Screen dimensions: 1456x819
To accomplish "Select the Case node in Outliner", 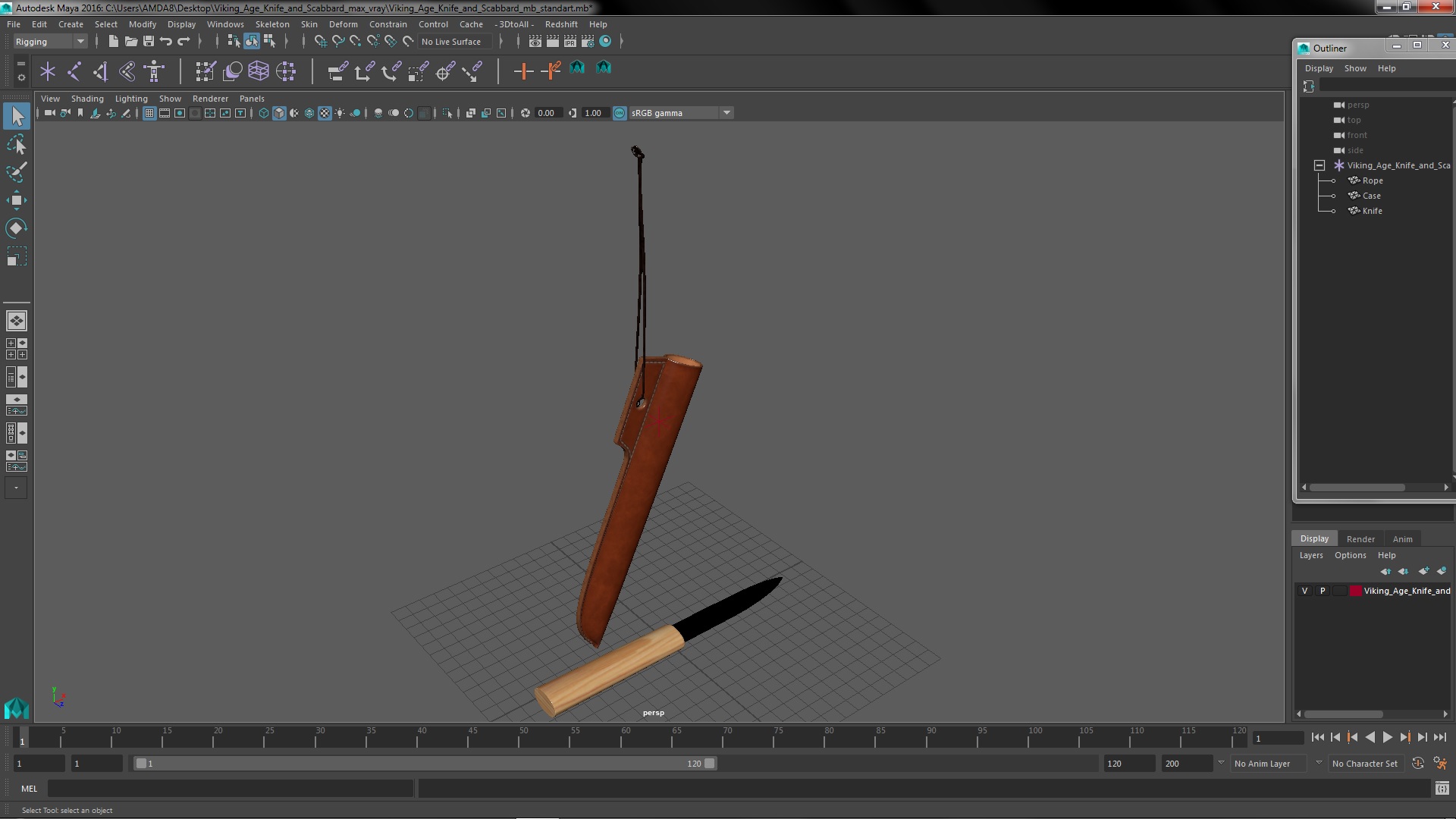I will 1371,196.
